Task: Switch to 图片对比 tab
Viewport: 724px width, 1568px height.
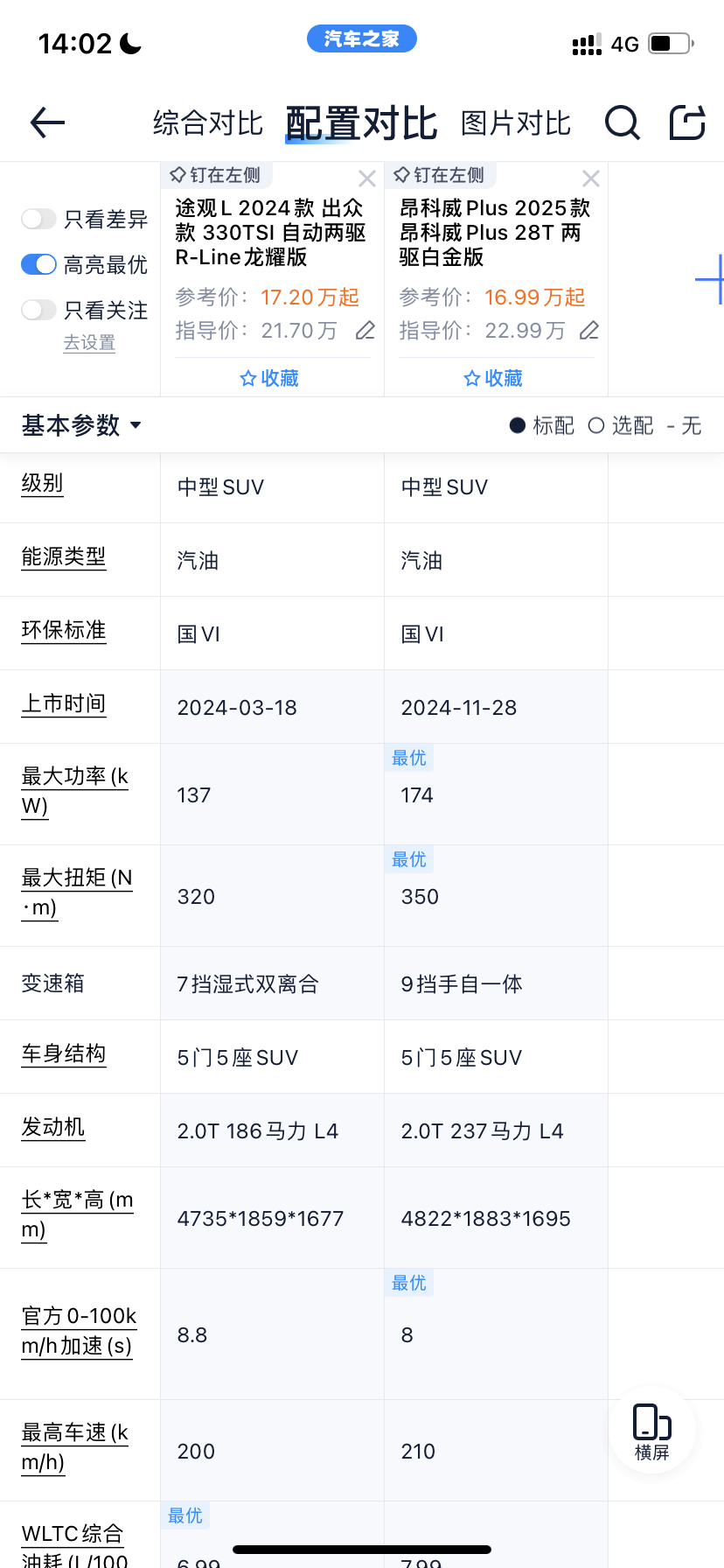Action: pyautogui.click(x=516, y=123)
